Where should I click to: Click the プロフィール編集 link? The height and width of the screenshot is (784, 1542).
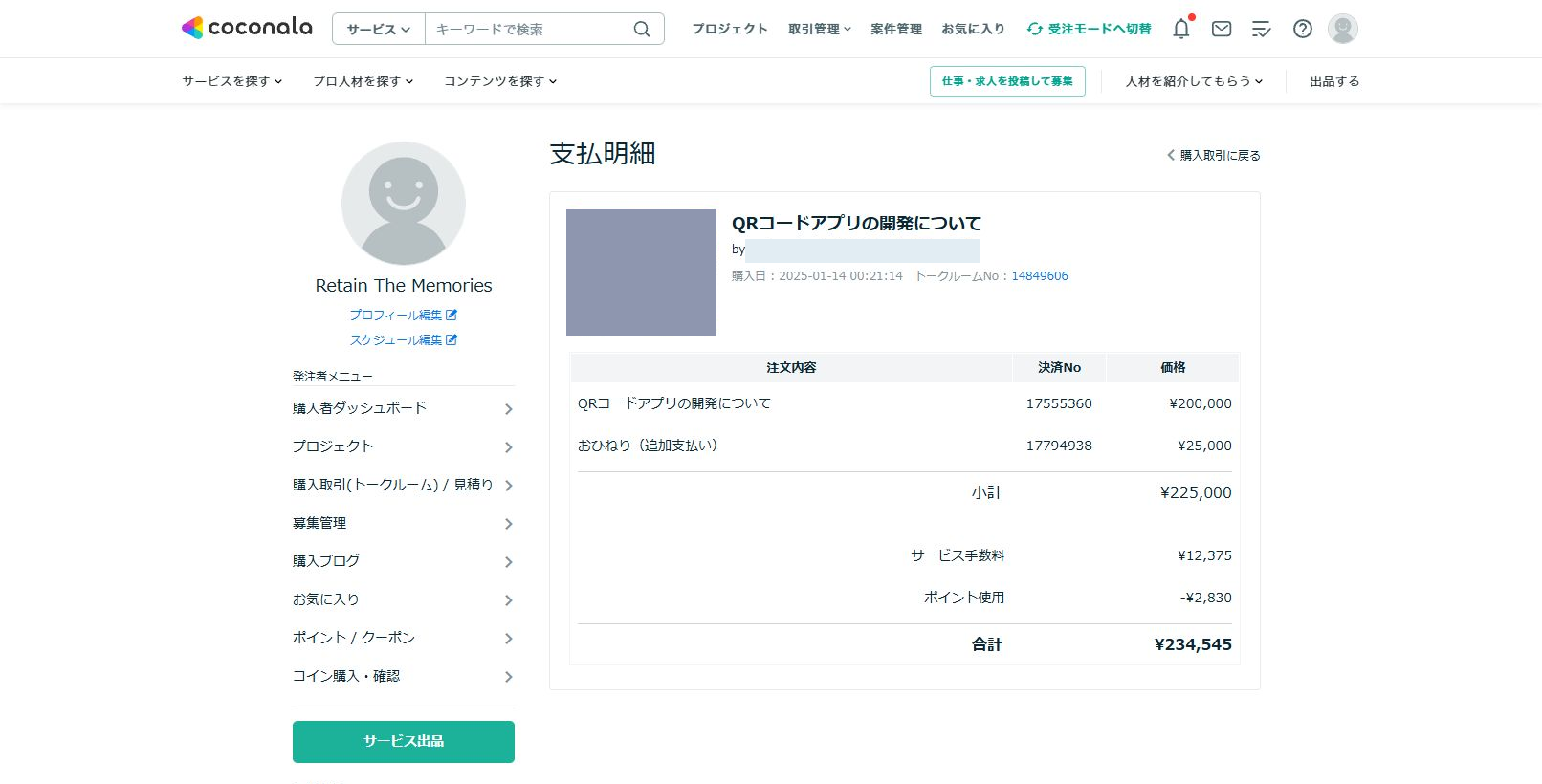396,315
